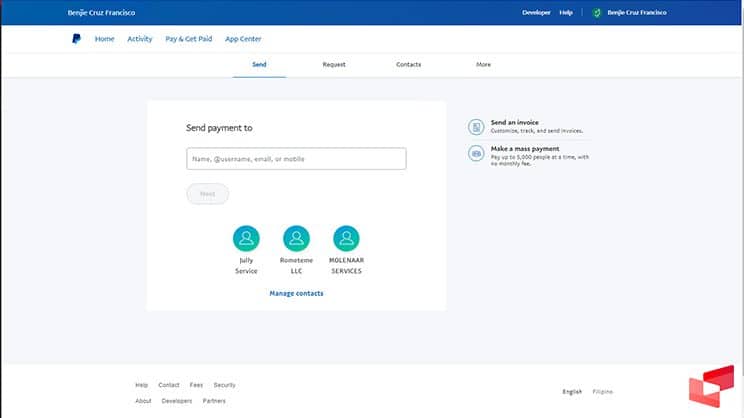
Task: Expand the More tab options
Action: 483,64
